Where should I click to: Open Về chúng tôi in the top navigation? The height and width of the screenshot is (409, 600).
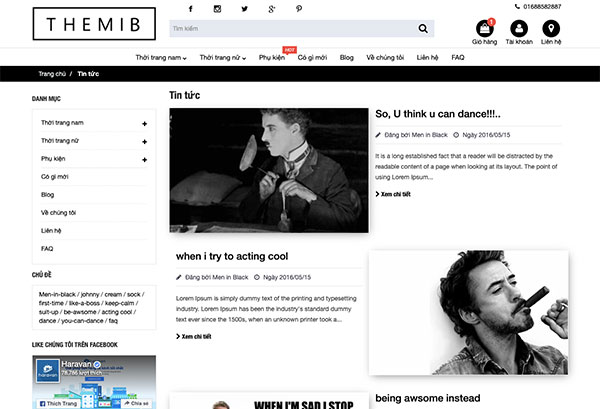click(385, 58)
